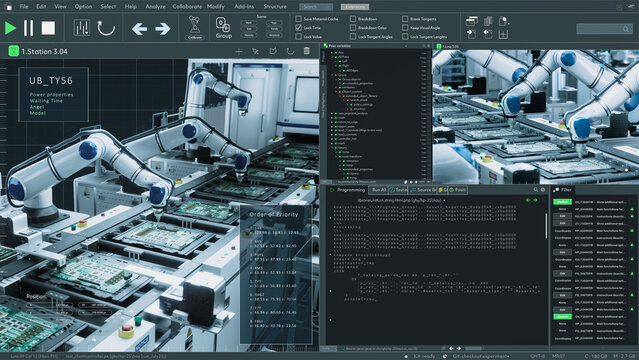Click the robot arm Calibrate icon
Image resolution: width=639 pixels, height=360 pixels.
tap(195, 24)
